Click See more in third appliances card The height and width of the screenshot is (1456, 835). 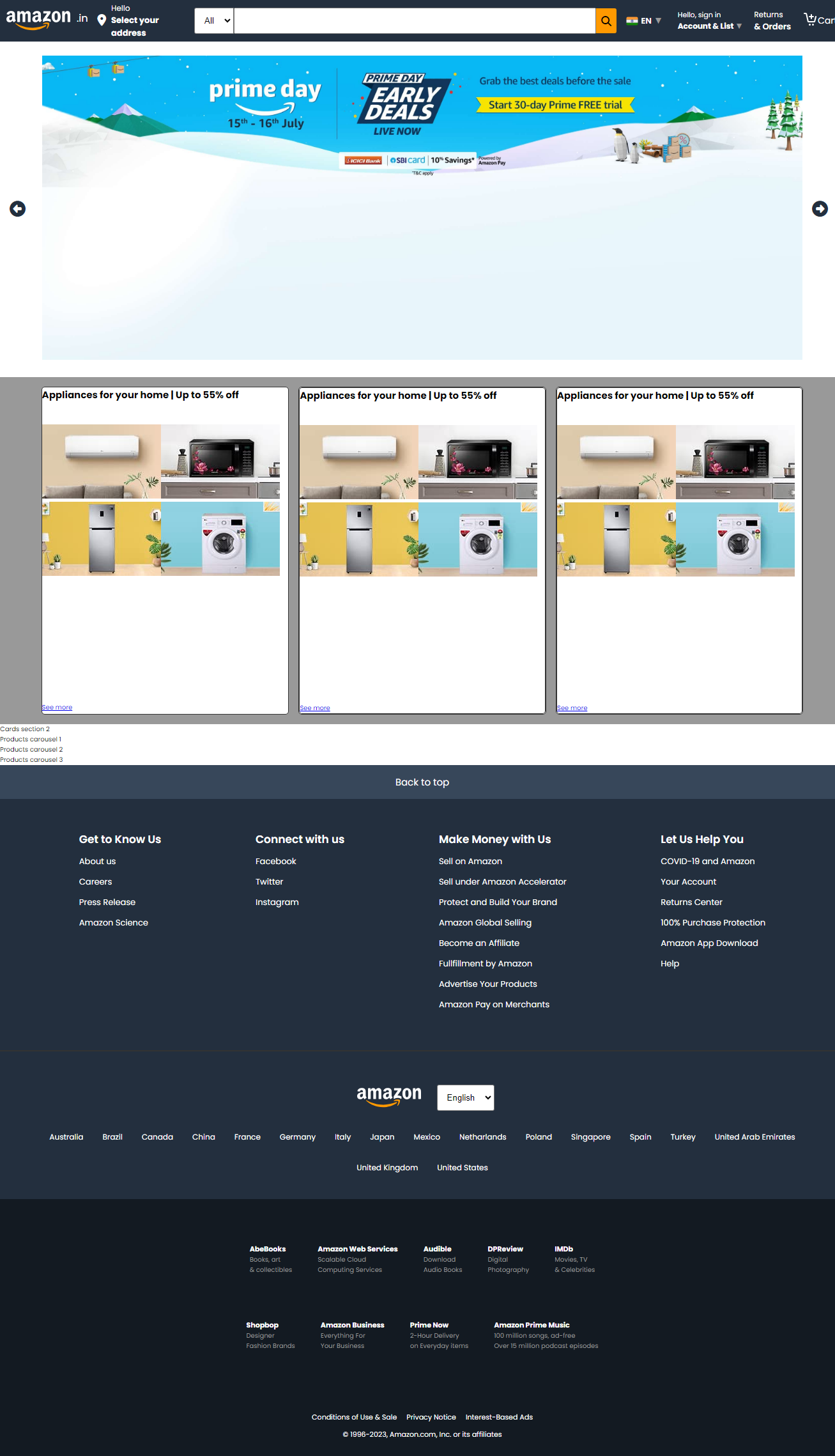pos(572,708)
